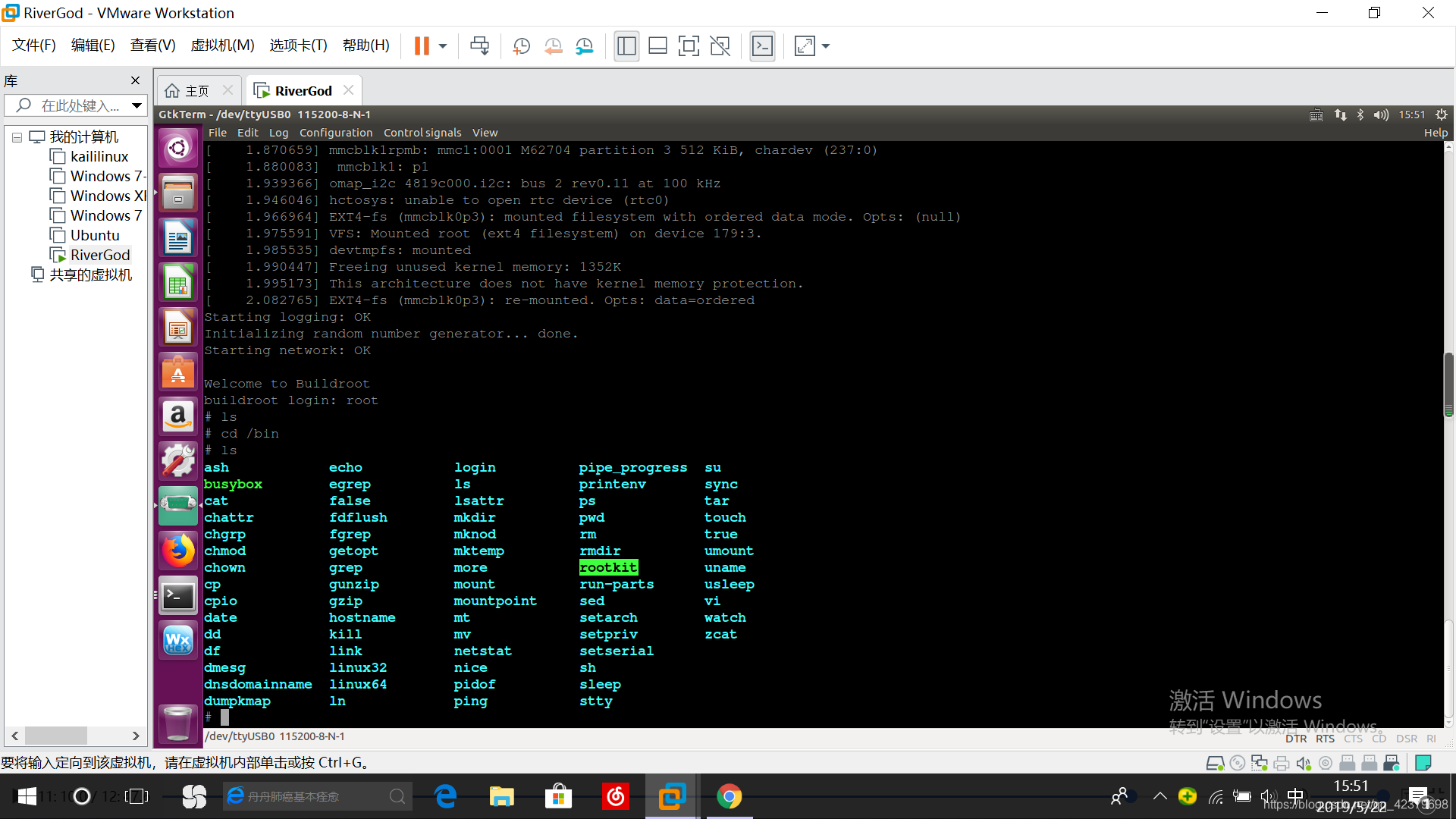Screen dimensions: 1456x819
Task: Select the fullscreen view icon
Action: [x=690, y=46]
